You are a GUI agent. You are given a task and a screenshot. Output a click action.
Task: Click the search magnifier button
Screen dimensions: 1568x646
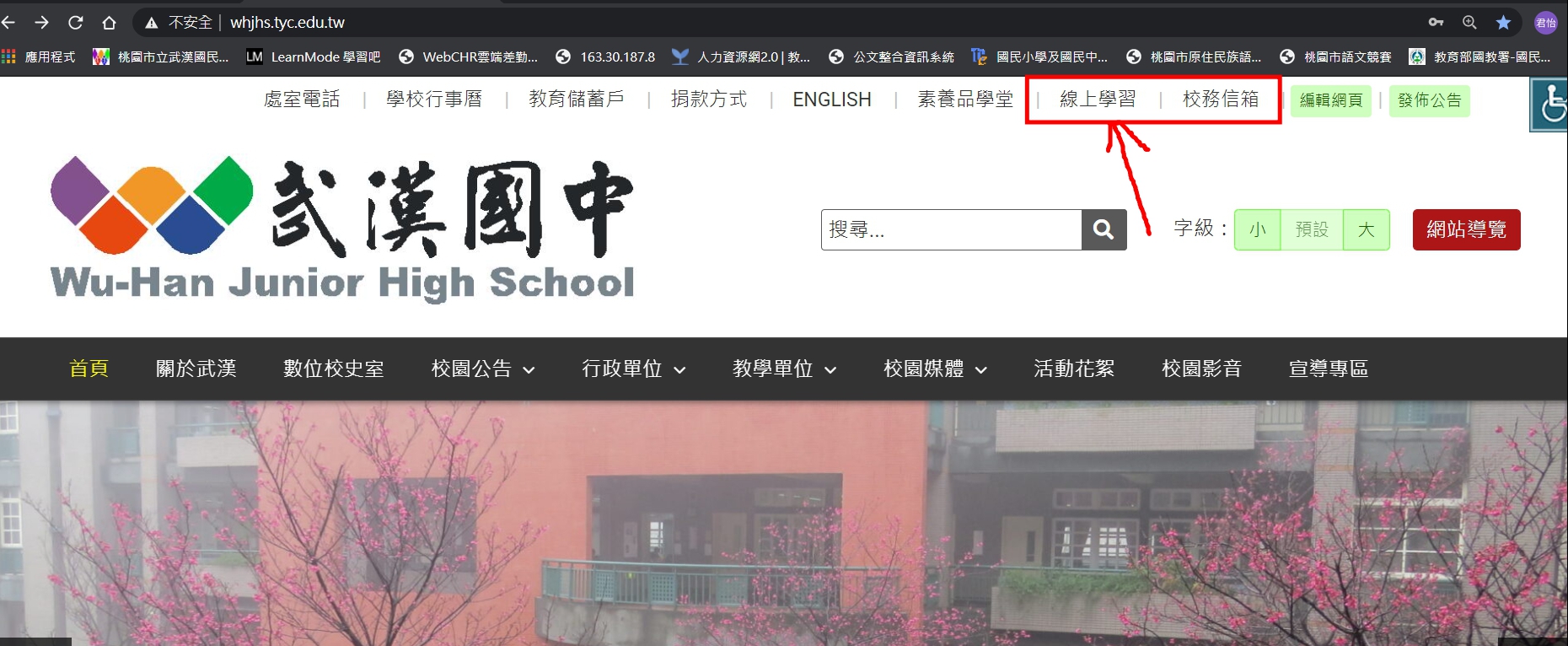pos(1104,229)
